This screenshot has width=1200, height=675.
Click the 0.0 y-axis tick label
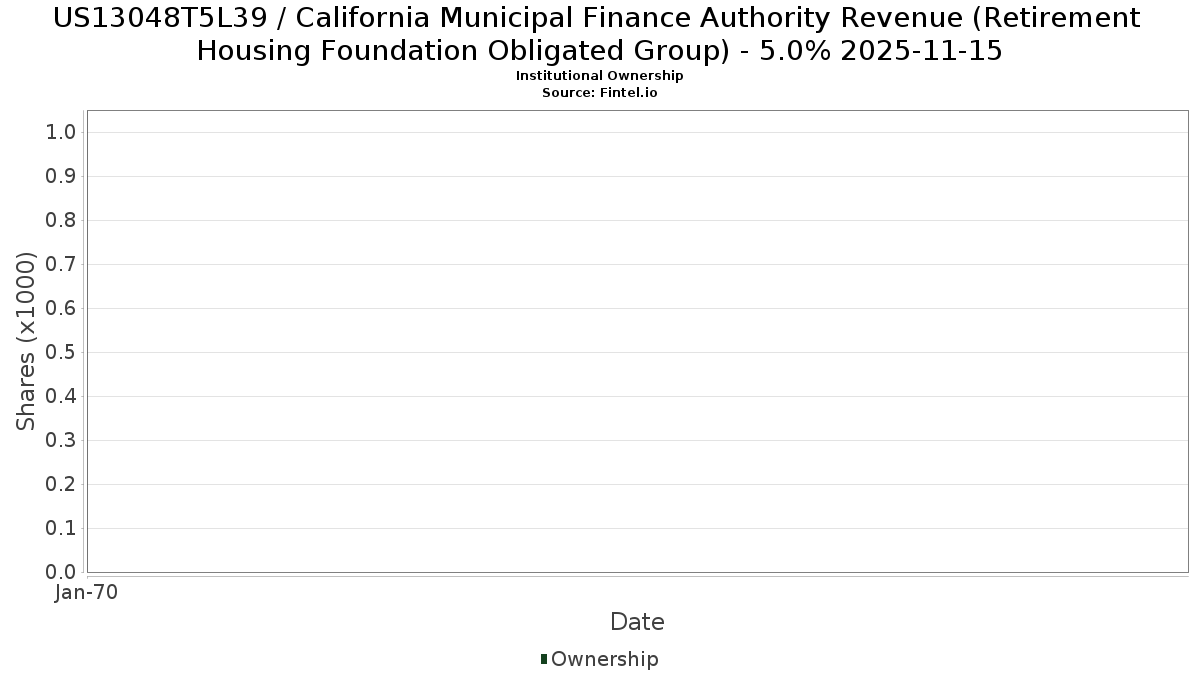click(61, 572)
